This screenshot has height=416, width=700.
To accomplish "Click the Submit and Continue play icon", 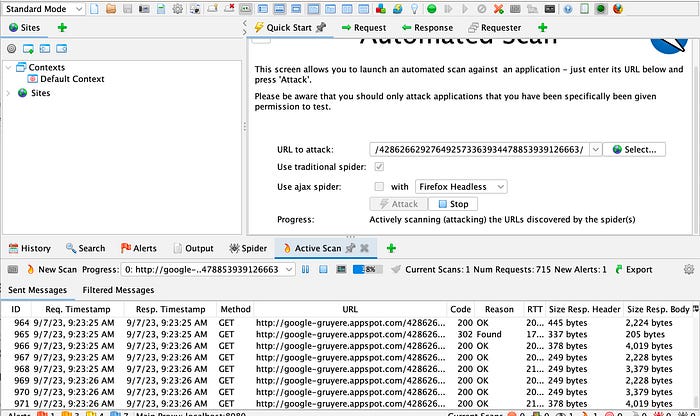I will point(465,8).
